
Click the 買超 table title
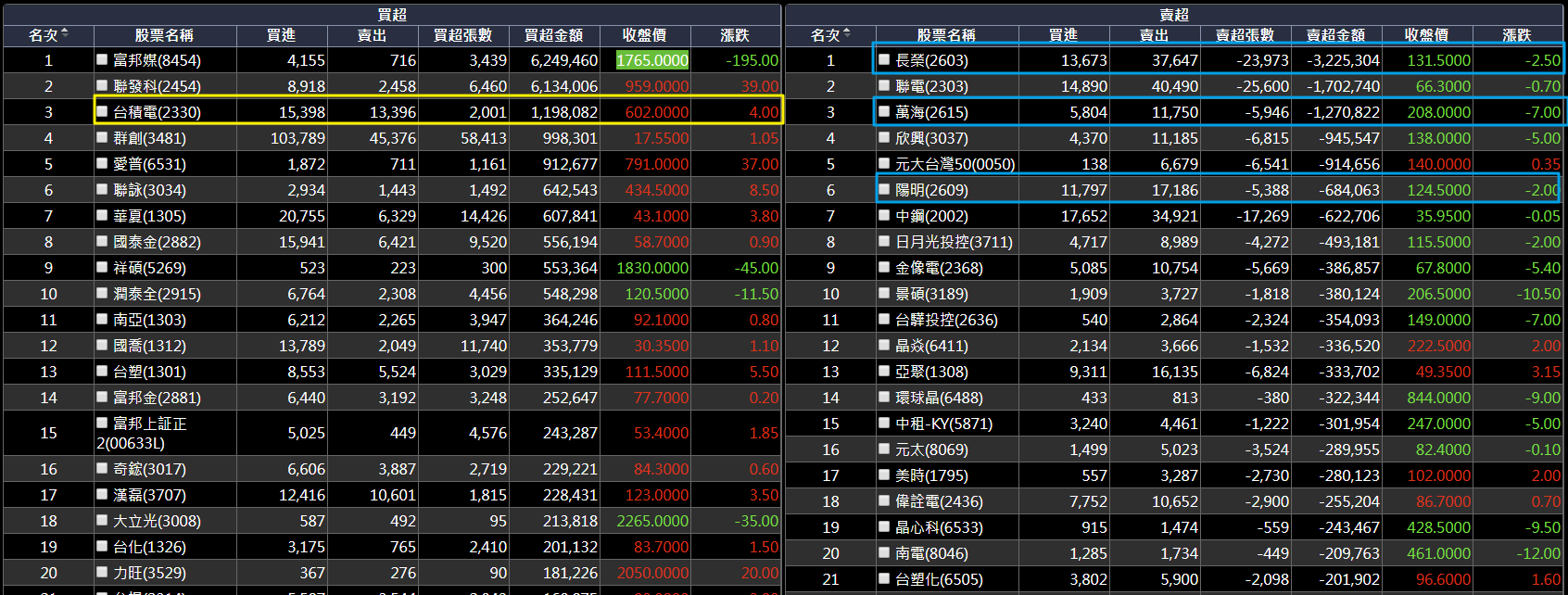392,15
